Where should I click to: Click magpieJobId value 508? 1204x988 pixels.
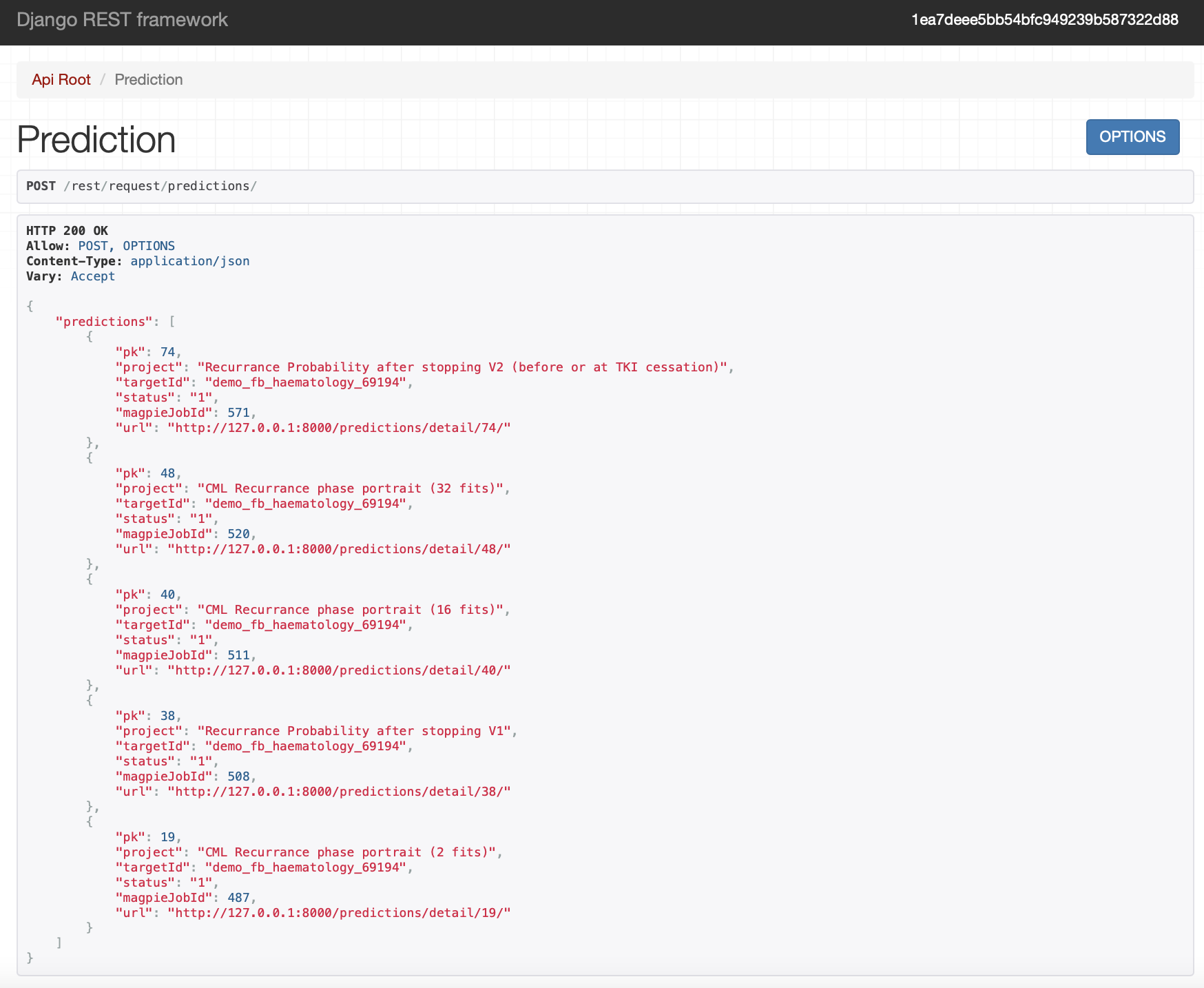(x=239, y=776)
